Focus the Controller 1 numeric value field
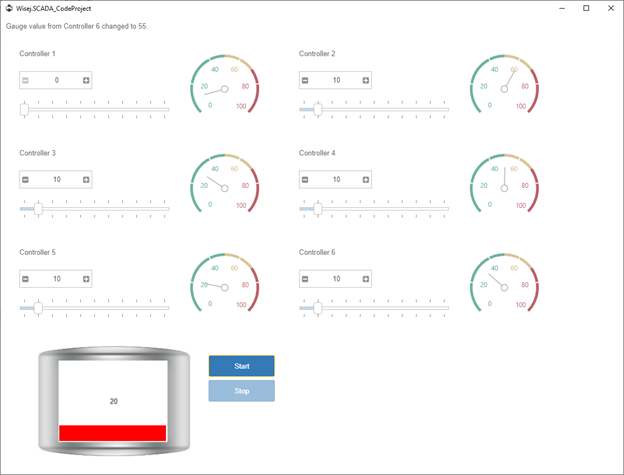Screen dimensions: 624x475 pyautogui.click(x=56, y=80)
